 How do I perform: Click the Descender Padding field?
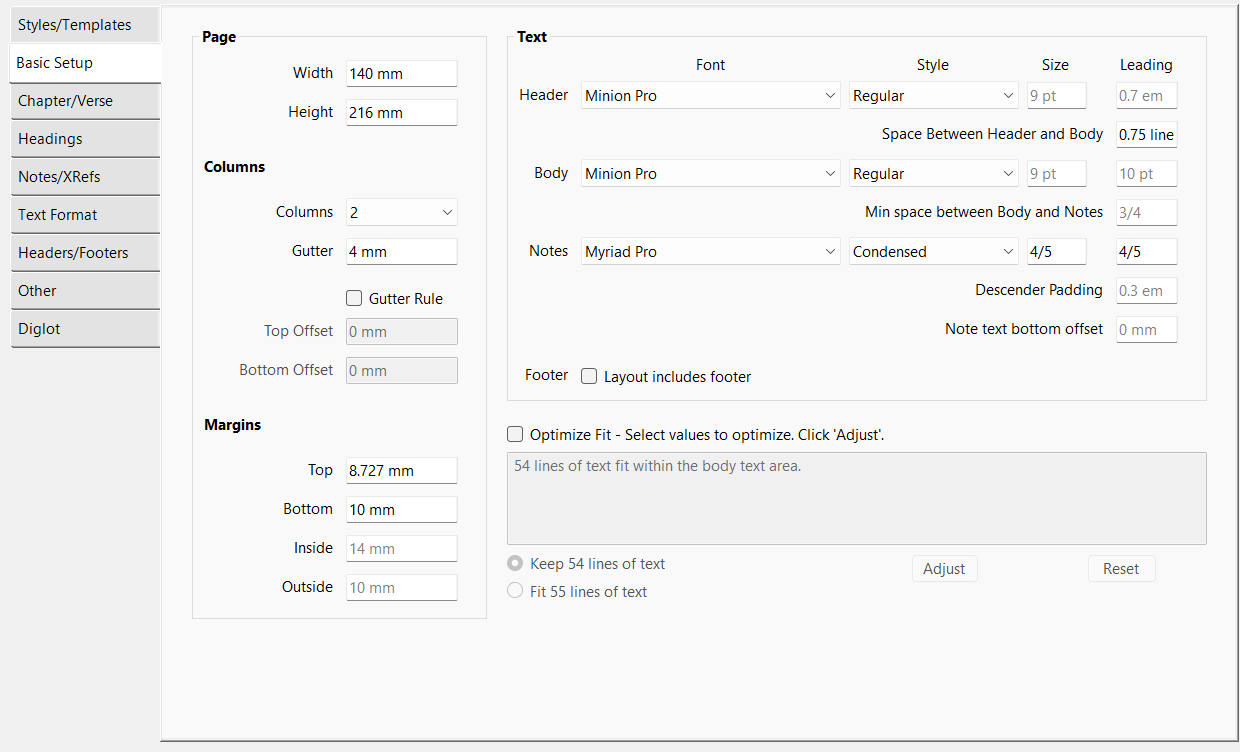[1146, 291]
